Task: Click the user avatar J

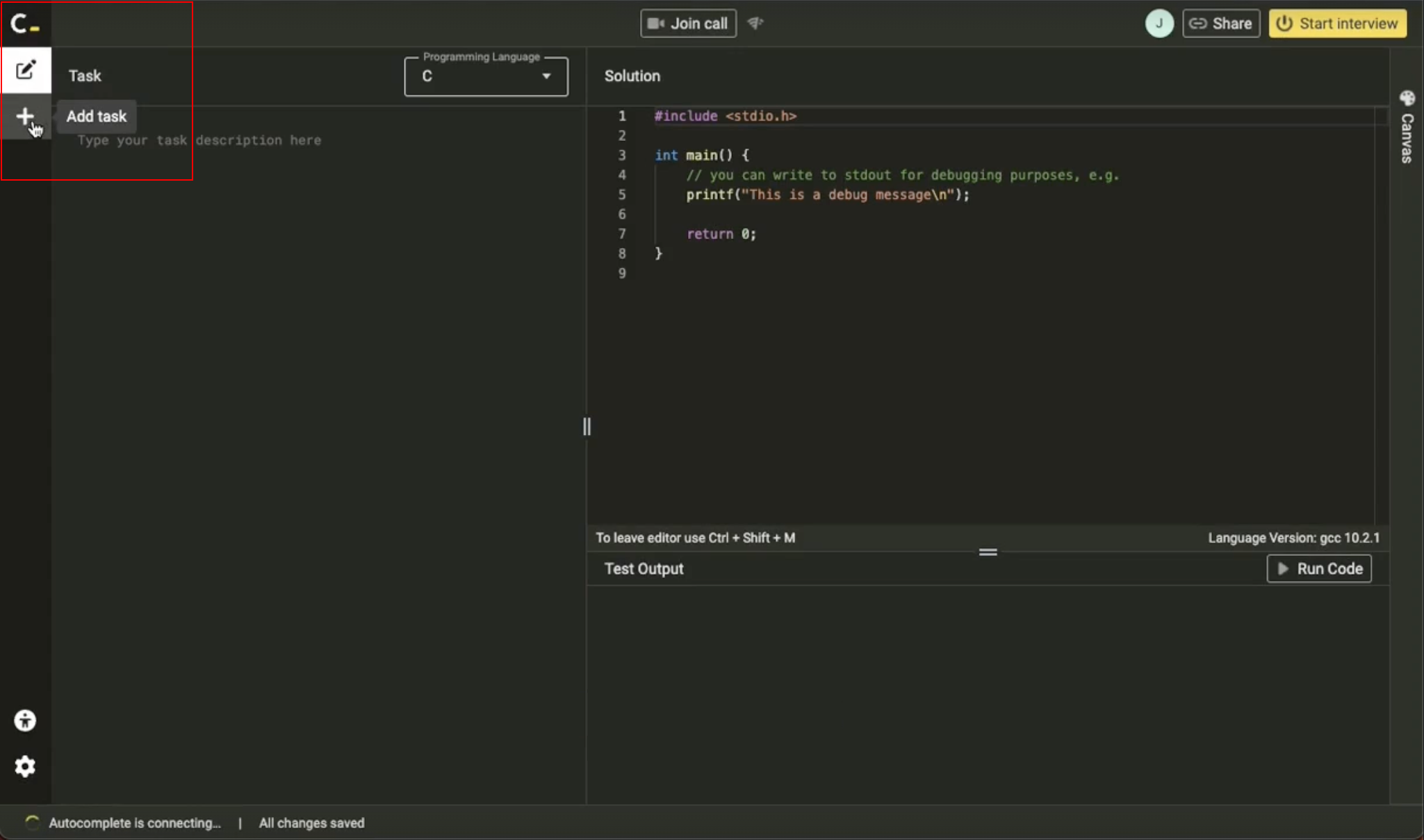Action: [x=1159, y=24]
